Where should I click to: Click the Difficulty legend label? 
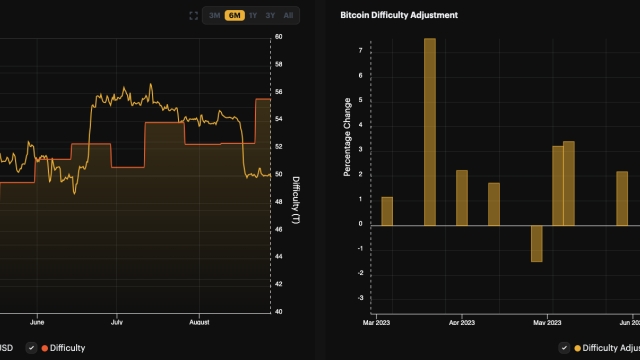coord(67,348)
